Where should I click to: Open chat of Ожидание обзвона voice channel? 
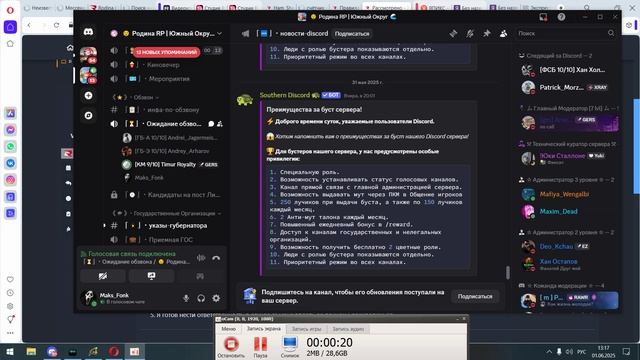click(211, 124)
